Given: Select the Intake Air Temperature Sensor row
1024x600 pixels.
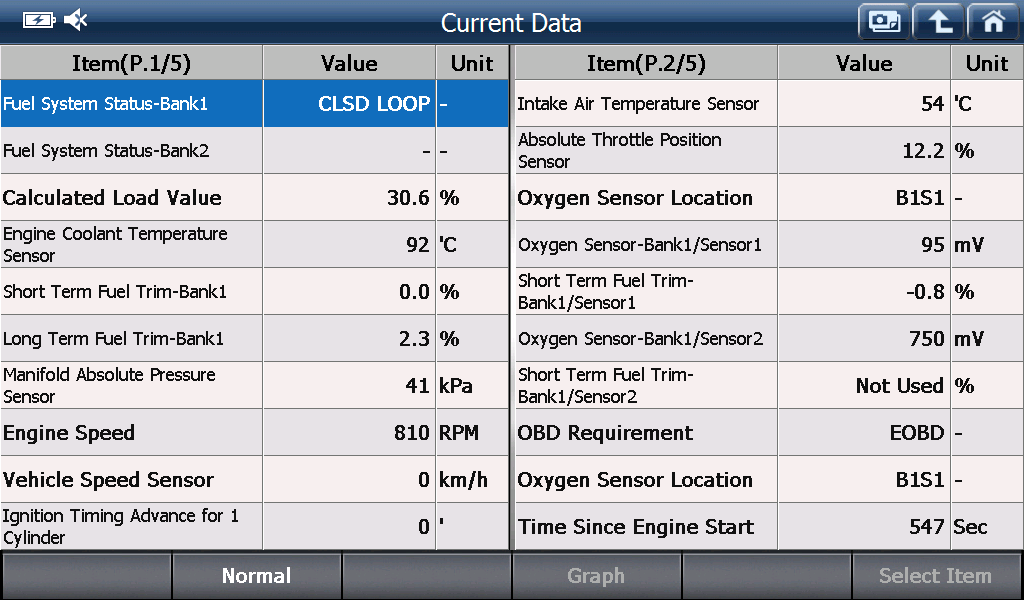Looking at the screenshot, I should (x=769, y=103).
